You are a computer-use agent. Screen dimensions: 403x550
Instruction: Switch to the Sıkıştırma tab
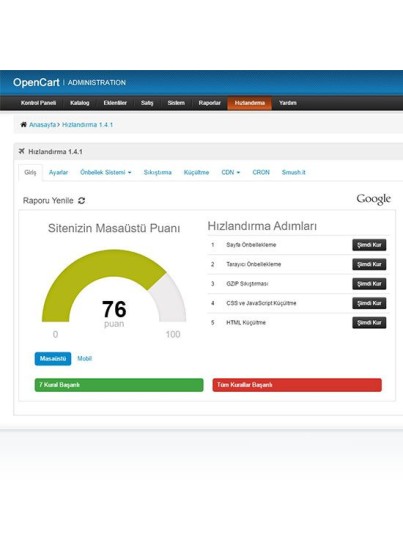click(157, 172)
